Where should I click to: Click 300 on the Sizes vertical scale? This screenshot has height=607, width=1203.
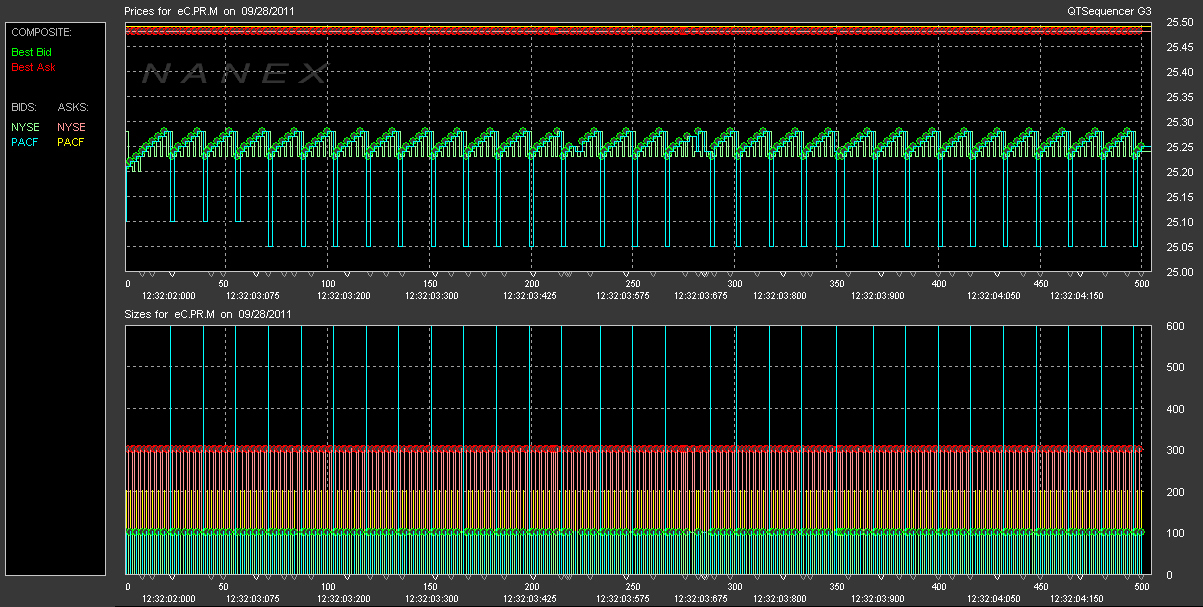[1176, 451]
